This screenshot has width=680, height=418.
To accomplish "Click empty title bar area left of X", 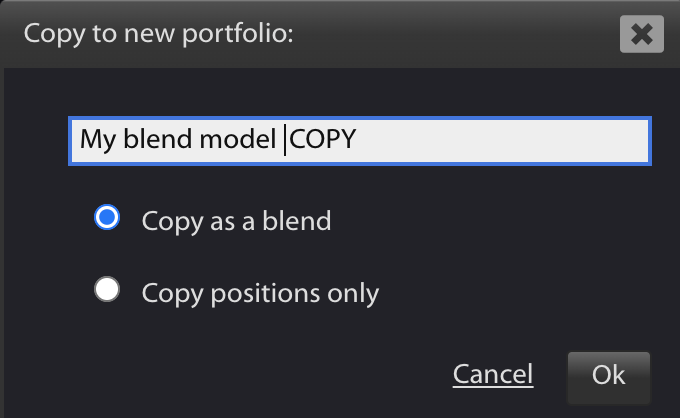I will (455, 34).
